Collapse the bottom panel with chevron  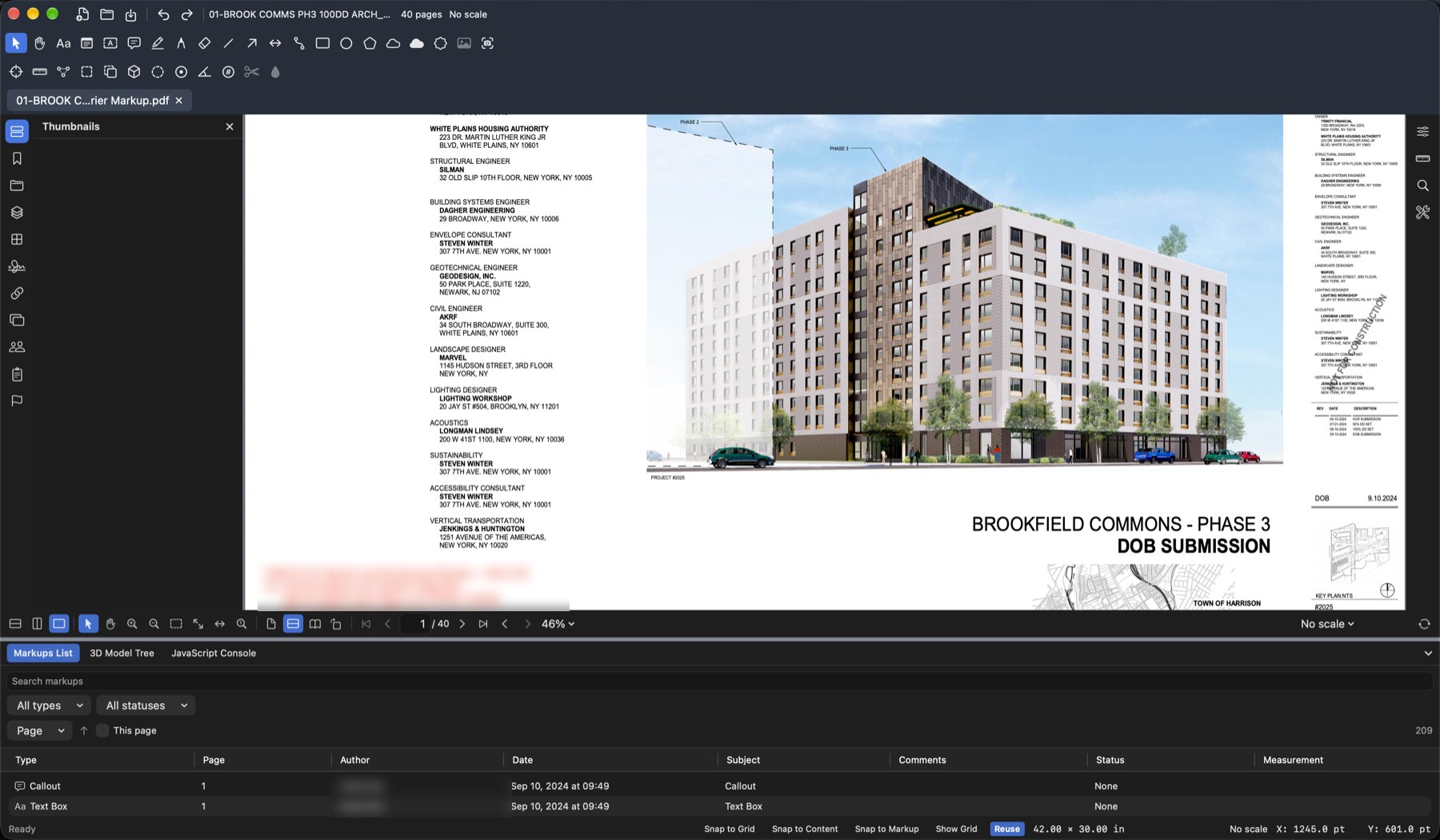pyautogui.click(x=1428, y=653)
